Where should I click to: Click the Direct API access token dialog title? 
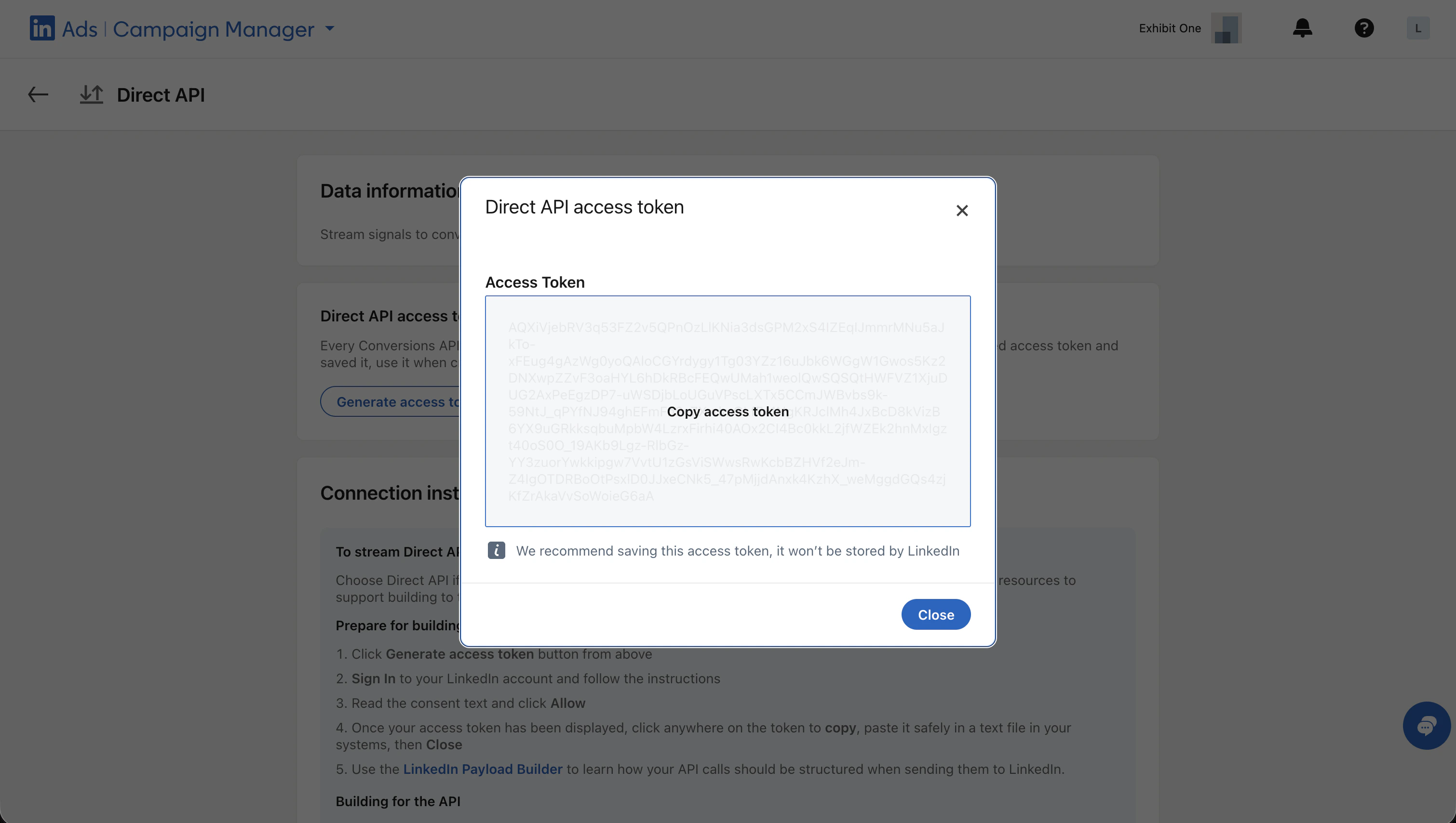pos(583,207)
